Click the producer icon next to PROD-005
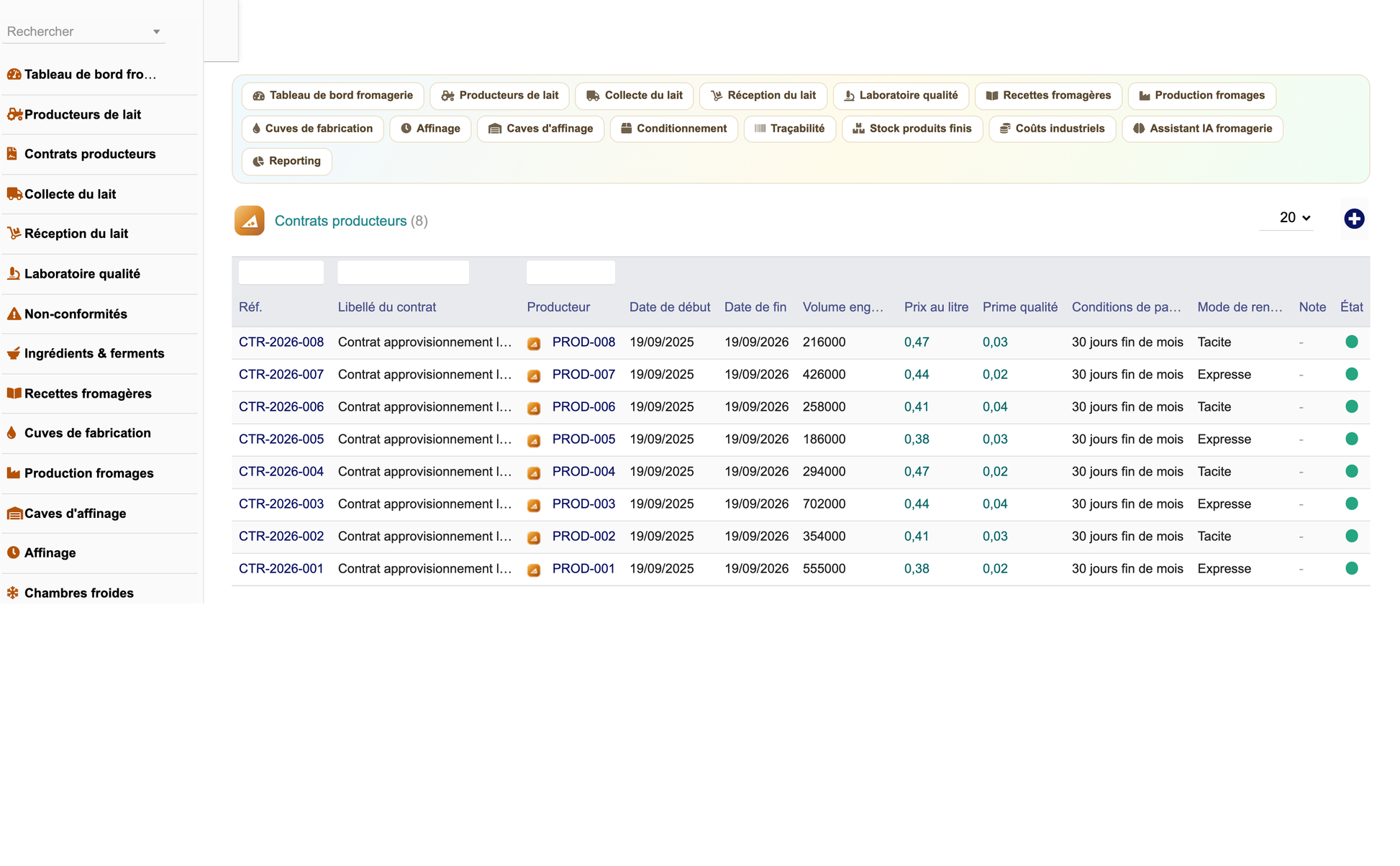The image size is (1400, 866). pos(534,440)
